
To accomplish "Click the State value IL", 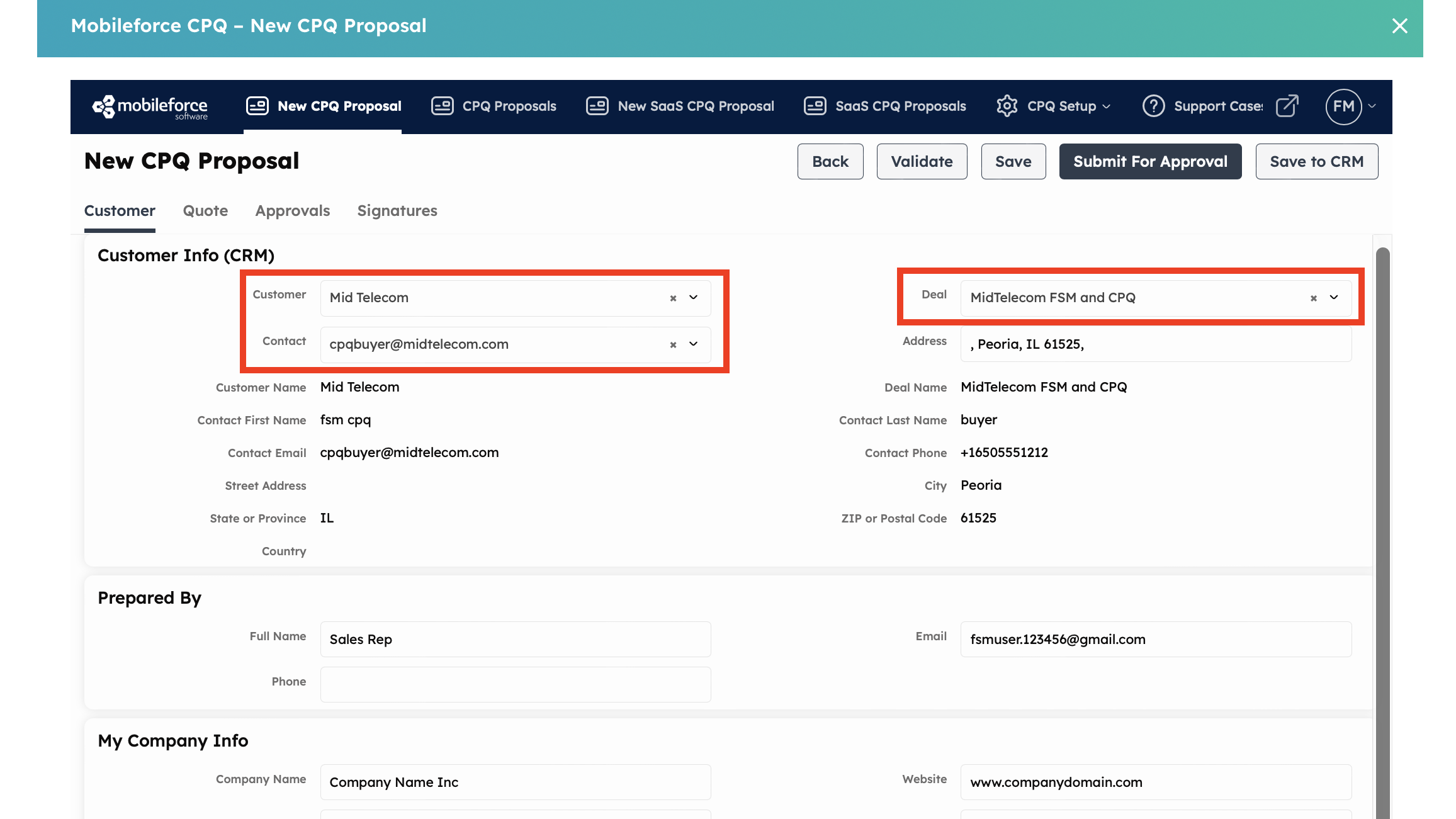I will click(327, 518).
